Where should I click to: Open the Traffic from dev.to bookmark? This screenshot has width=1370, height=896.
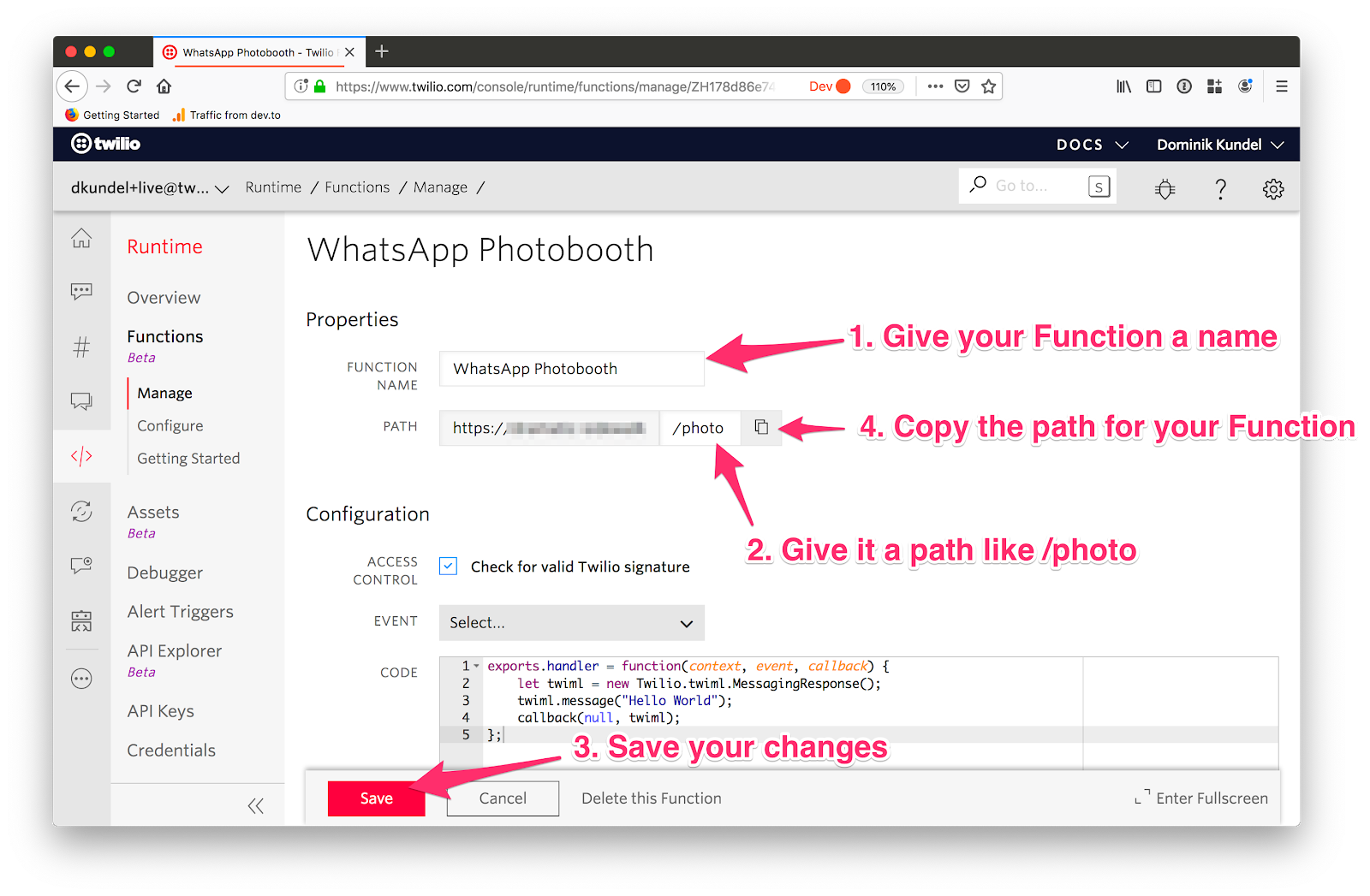pos(226,115)
